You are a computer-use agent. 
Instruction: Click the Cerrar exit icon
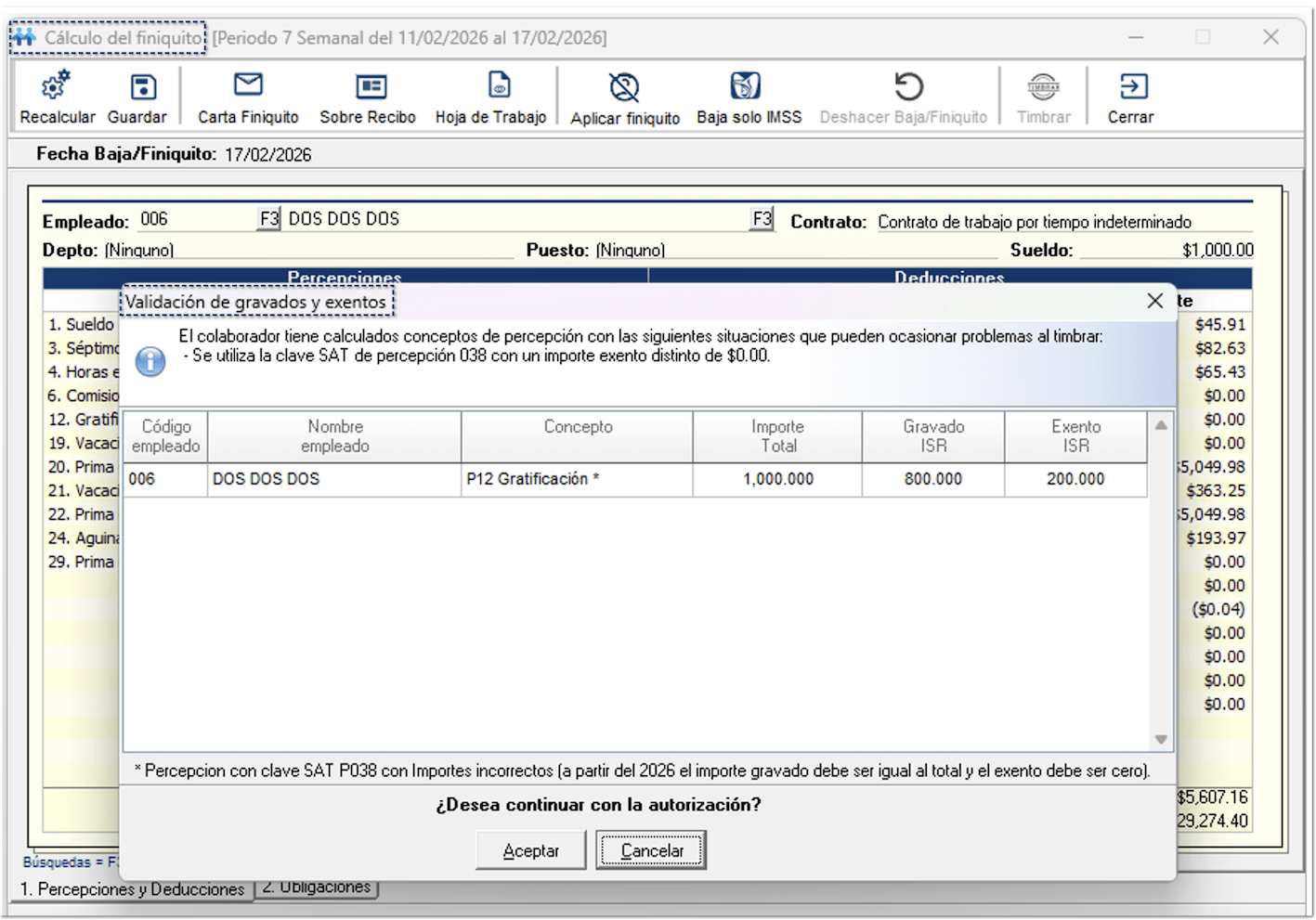click(1133, 86)
